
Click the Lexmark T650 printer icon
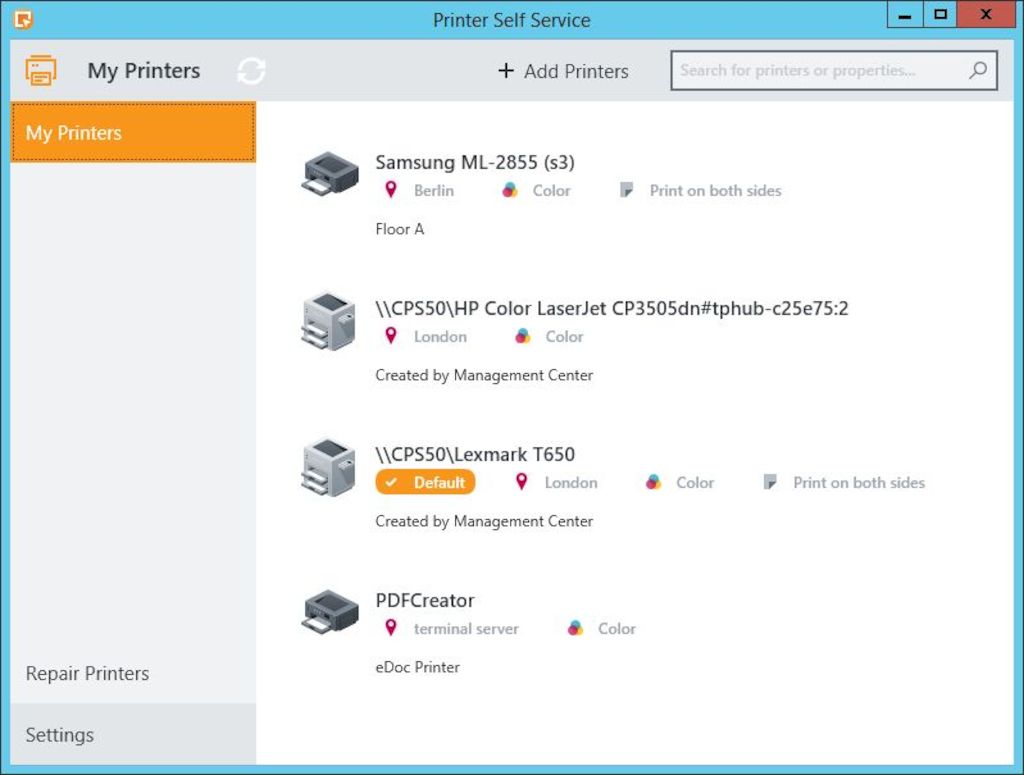329,467
